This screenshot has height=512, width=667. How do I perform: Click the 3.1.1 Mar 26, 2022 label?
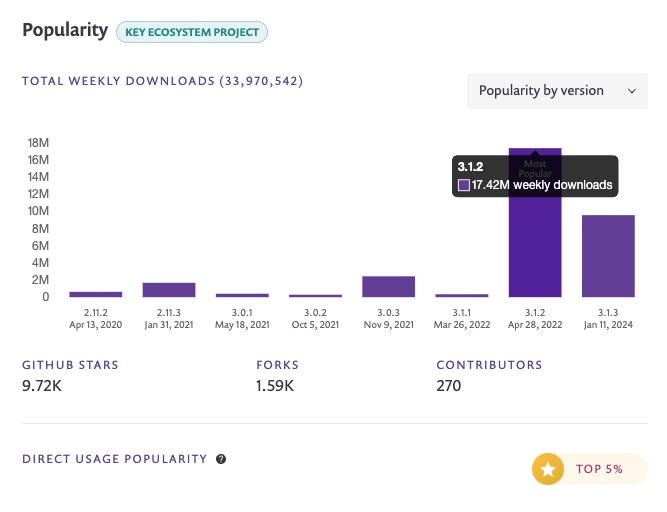pos(462,319)
